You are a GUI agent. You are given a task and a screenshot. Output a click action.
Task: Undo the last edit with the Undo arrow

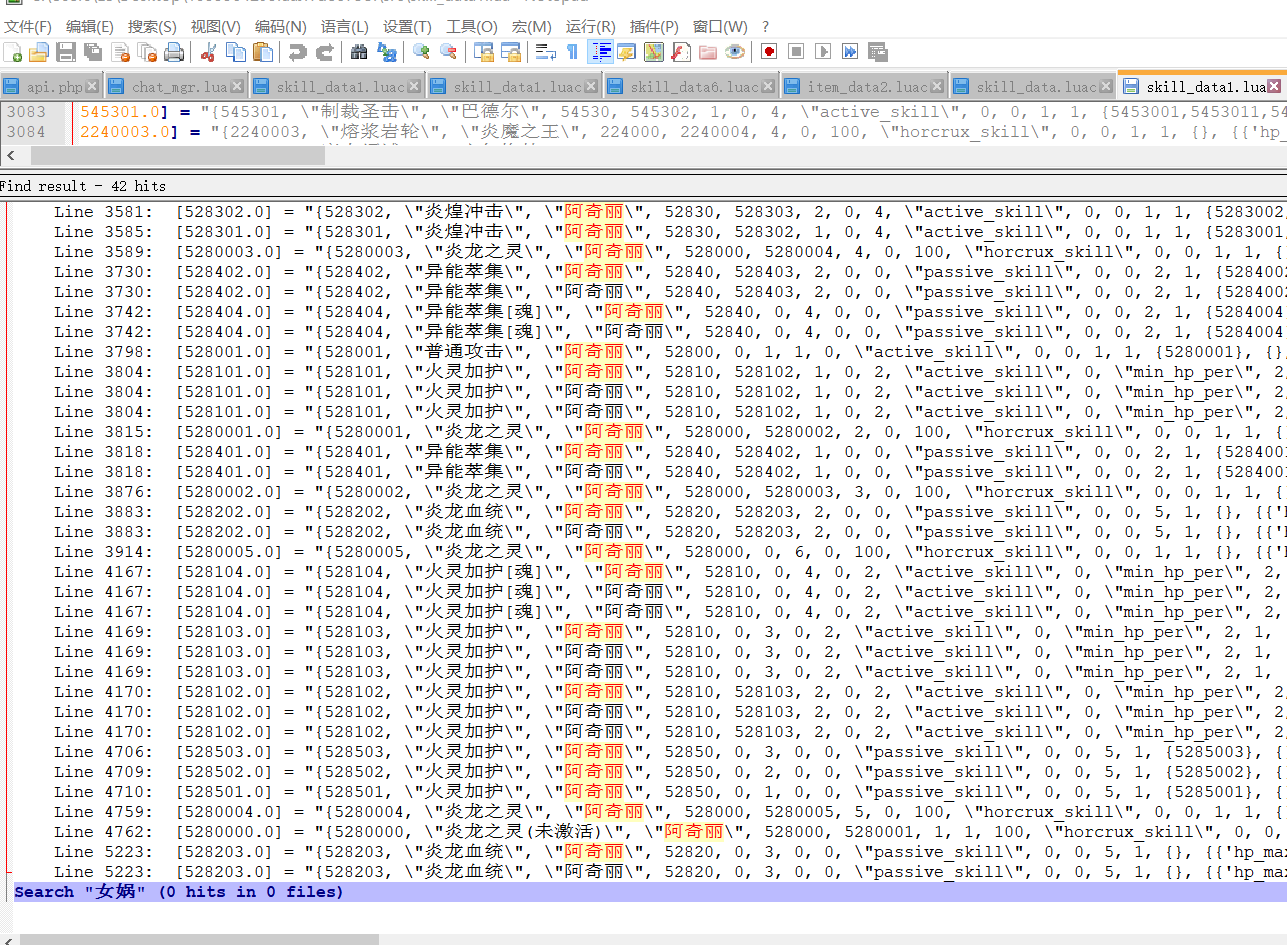tap(298, 52)
